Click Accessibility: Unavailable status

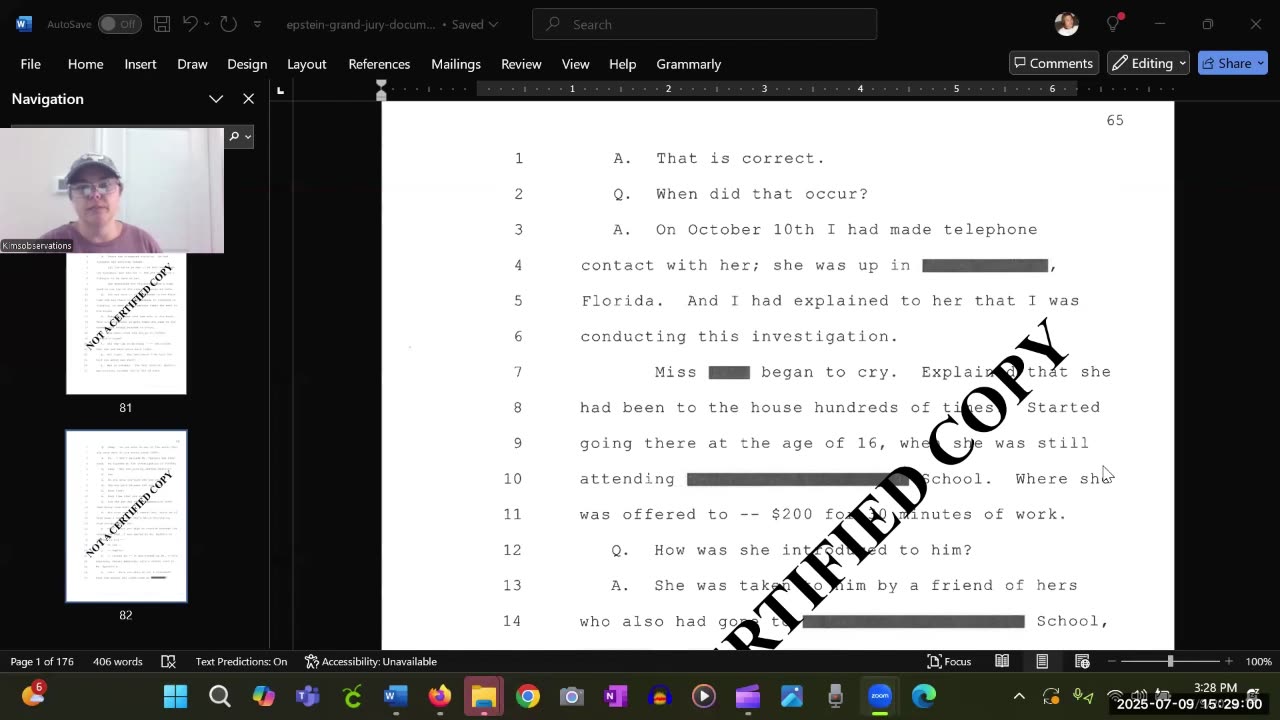tap(370, 661)
